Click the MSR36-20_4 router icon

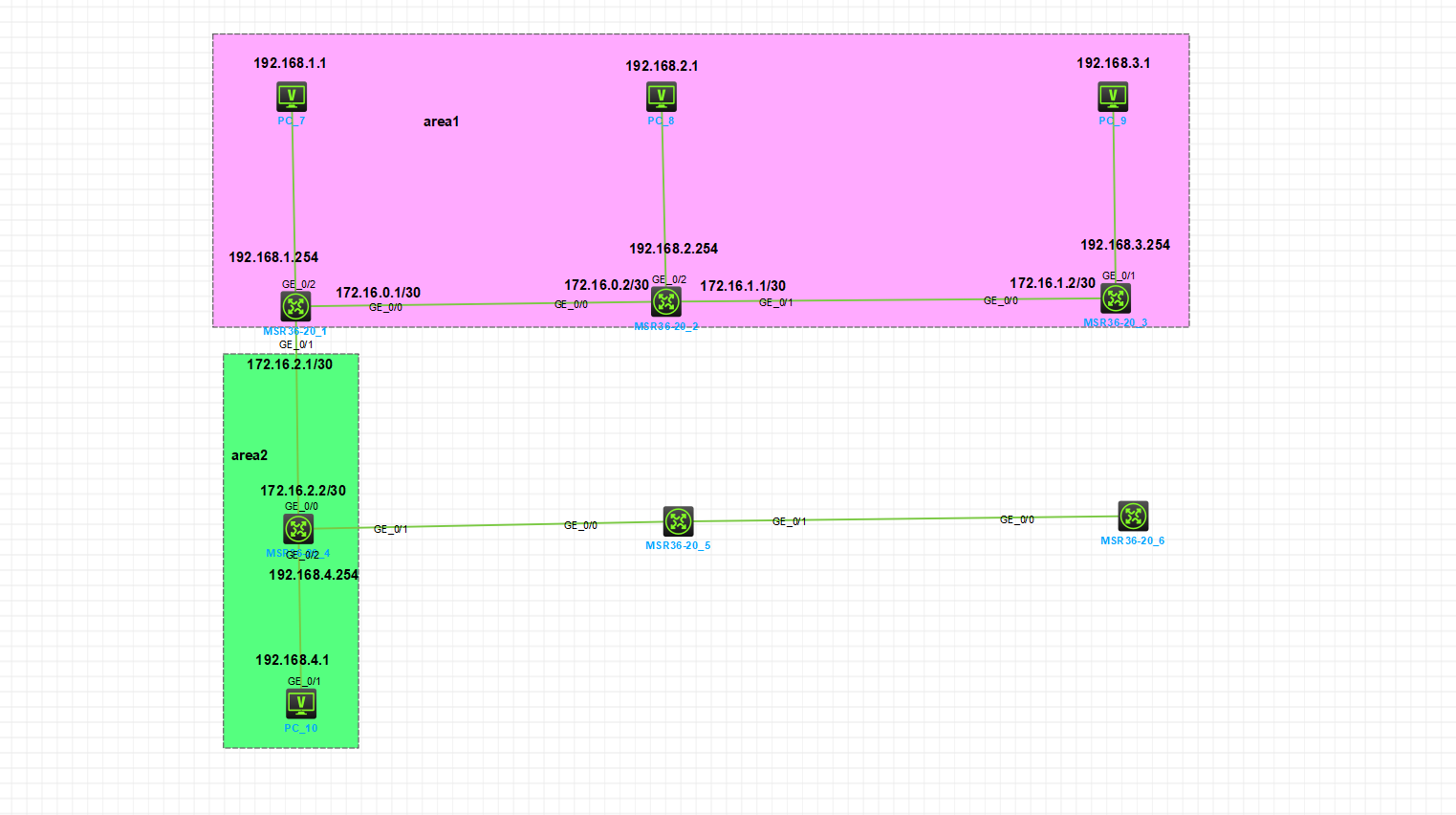(298, 529)
